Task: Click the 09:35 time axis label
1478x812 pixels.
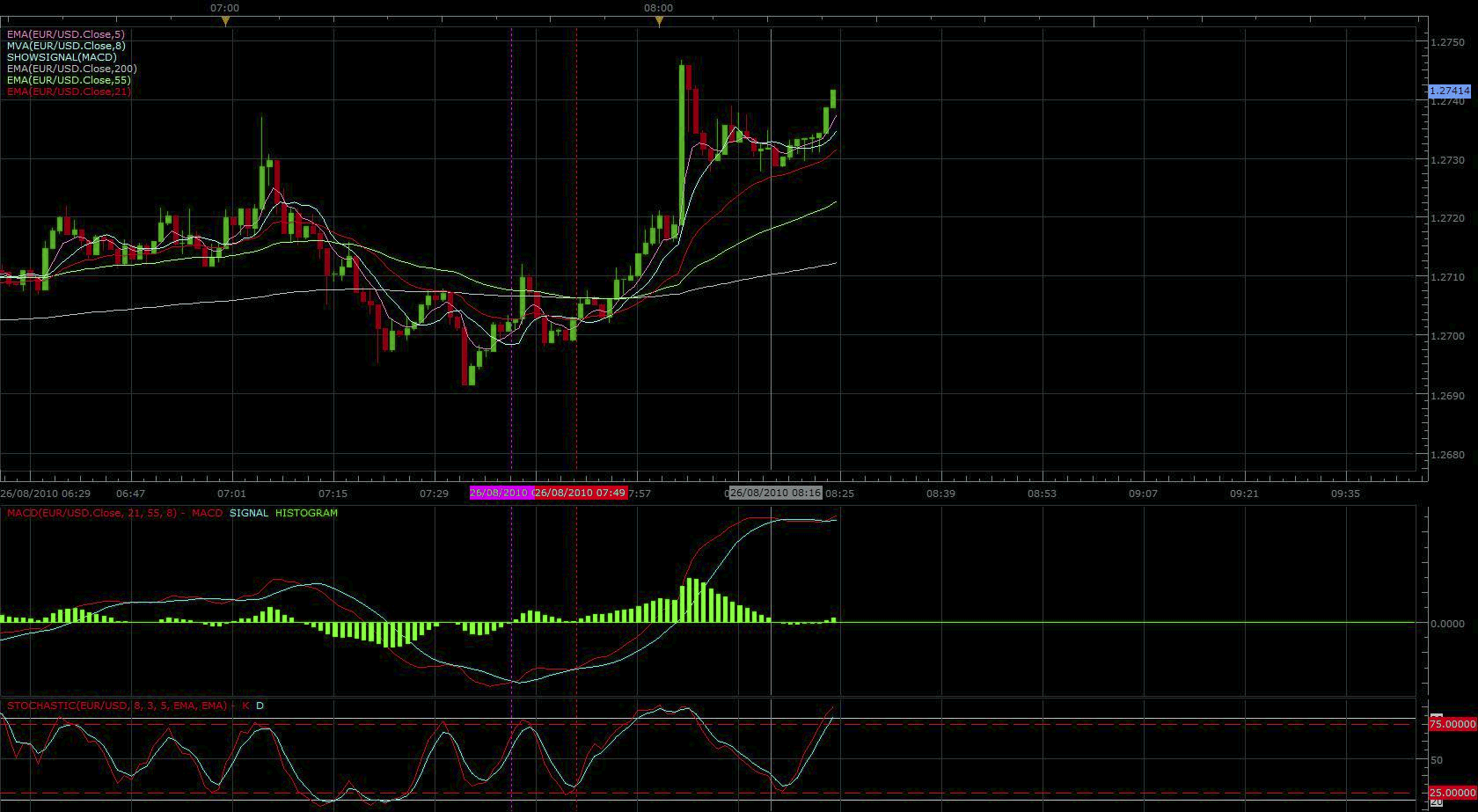Action: click(x=1345, y=494)
